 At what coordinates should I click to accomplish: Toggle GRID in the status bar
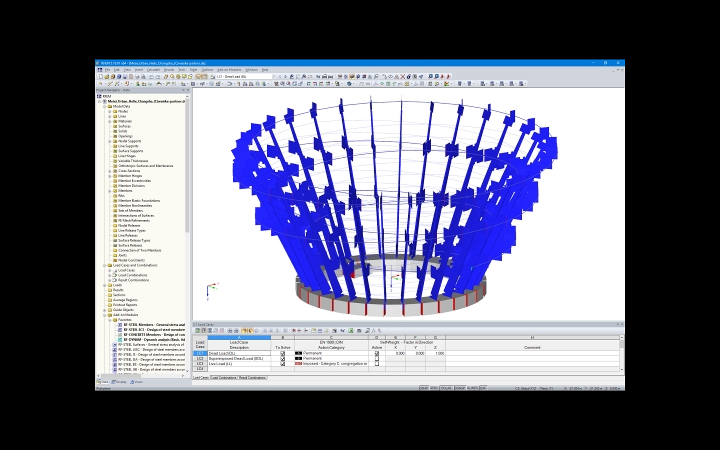click(x=434, y=388)
